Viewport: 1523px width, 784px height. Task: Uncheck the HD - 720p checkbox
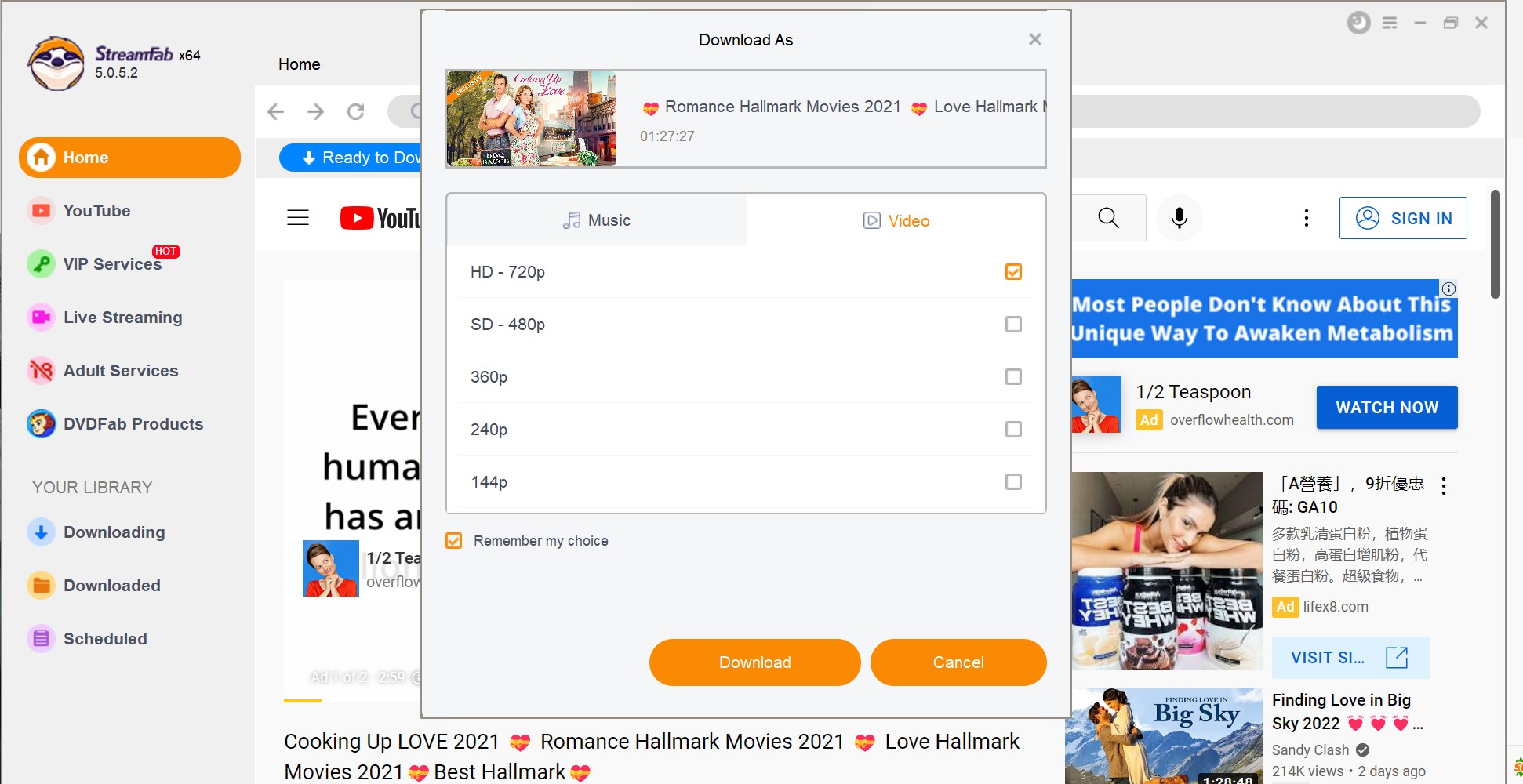tap(1013, 272)
